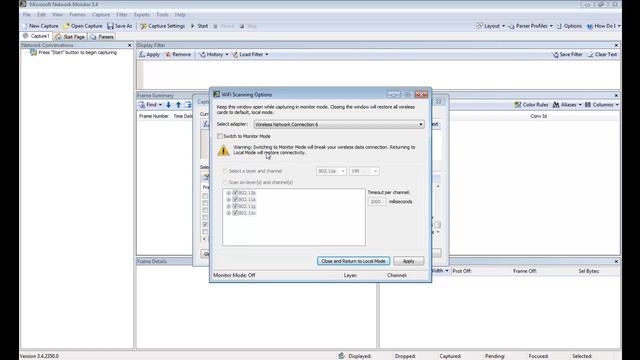
Task: Open the File menu
Action: [x=27, y=15]
